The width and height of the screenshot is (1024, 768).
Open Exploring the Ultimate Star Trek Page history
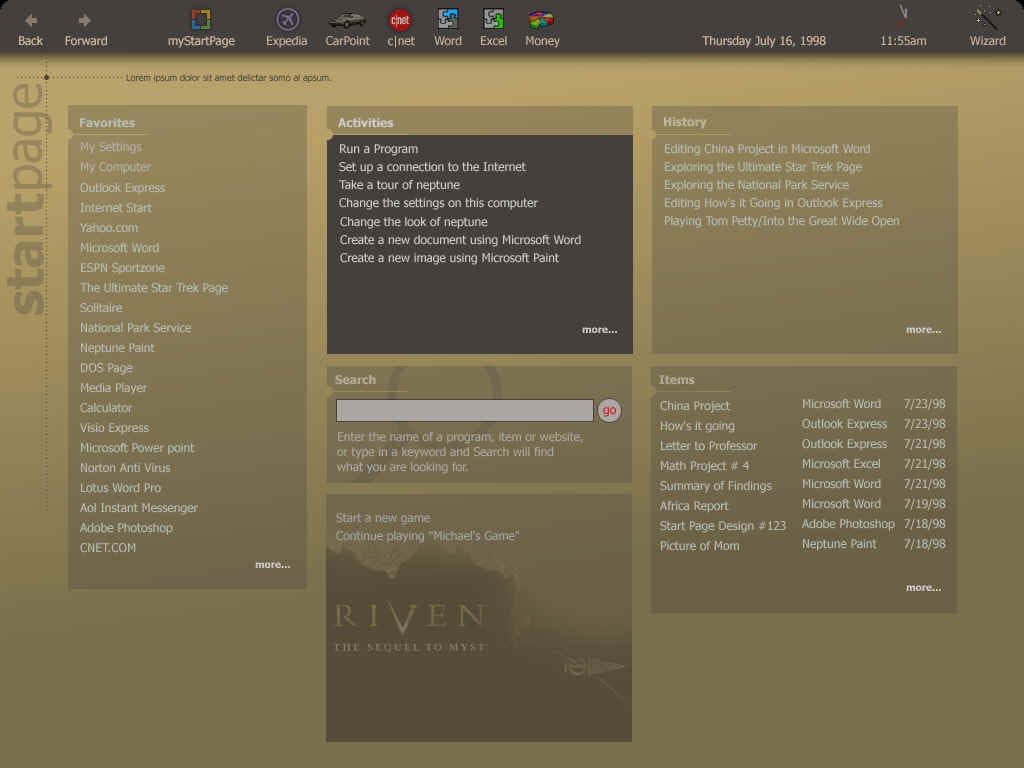pyautogui.click(x=763, y=167)
